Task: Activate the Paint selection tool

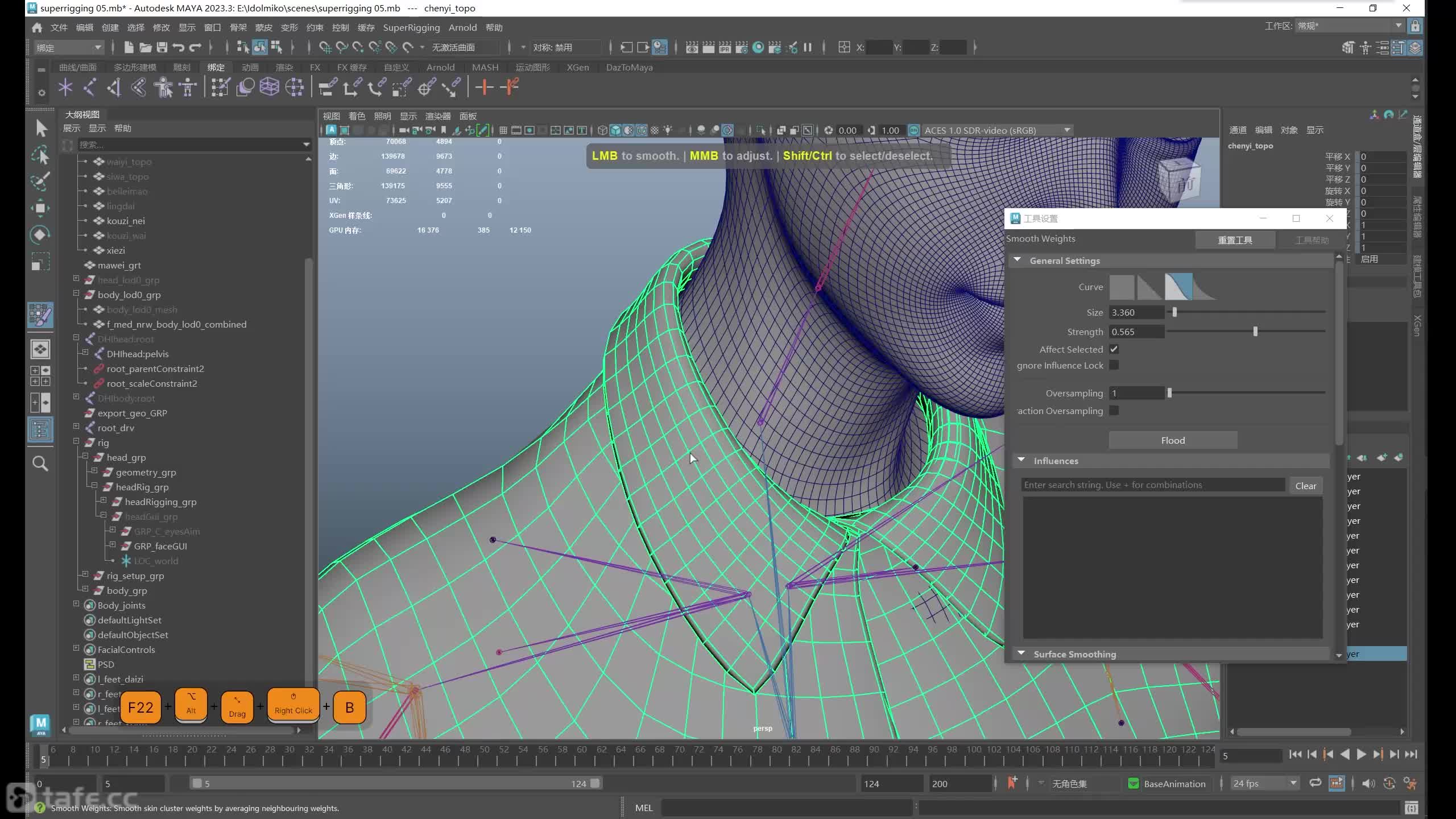Action: click(40, 181)
